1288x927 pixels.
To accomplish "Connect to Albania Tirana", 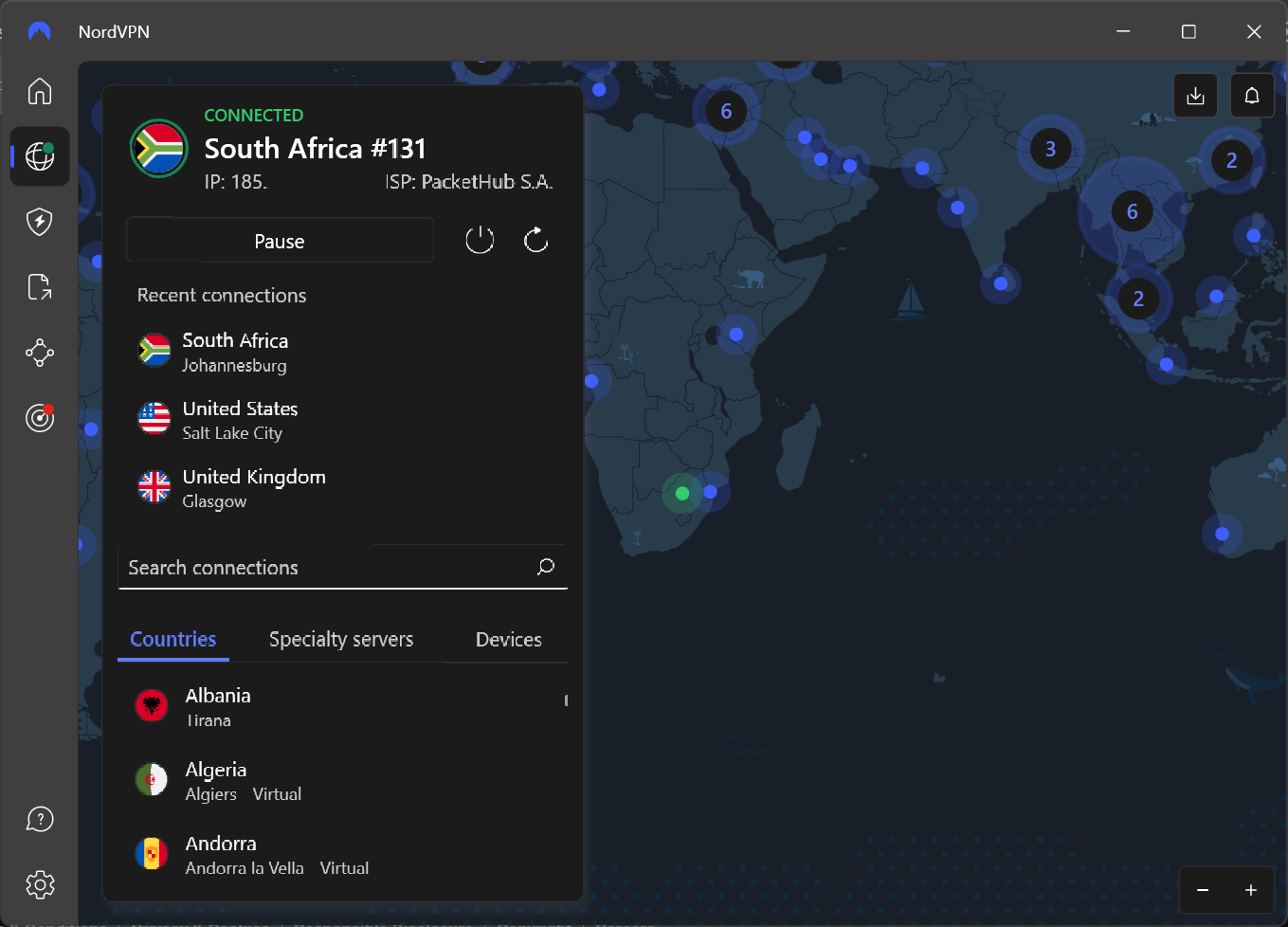I will pyautogui.click(x=342, y=706).
